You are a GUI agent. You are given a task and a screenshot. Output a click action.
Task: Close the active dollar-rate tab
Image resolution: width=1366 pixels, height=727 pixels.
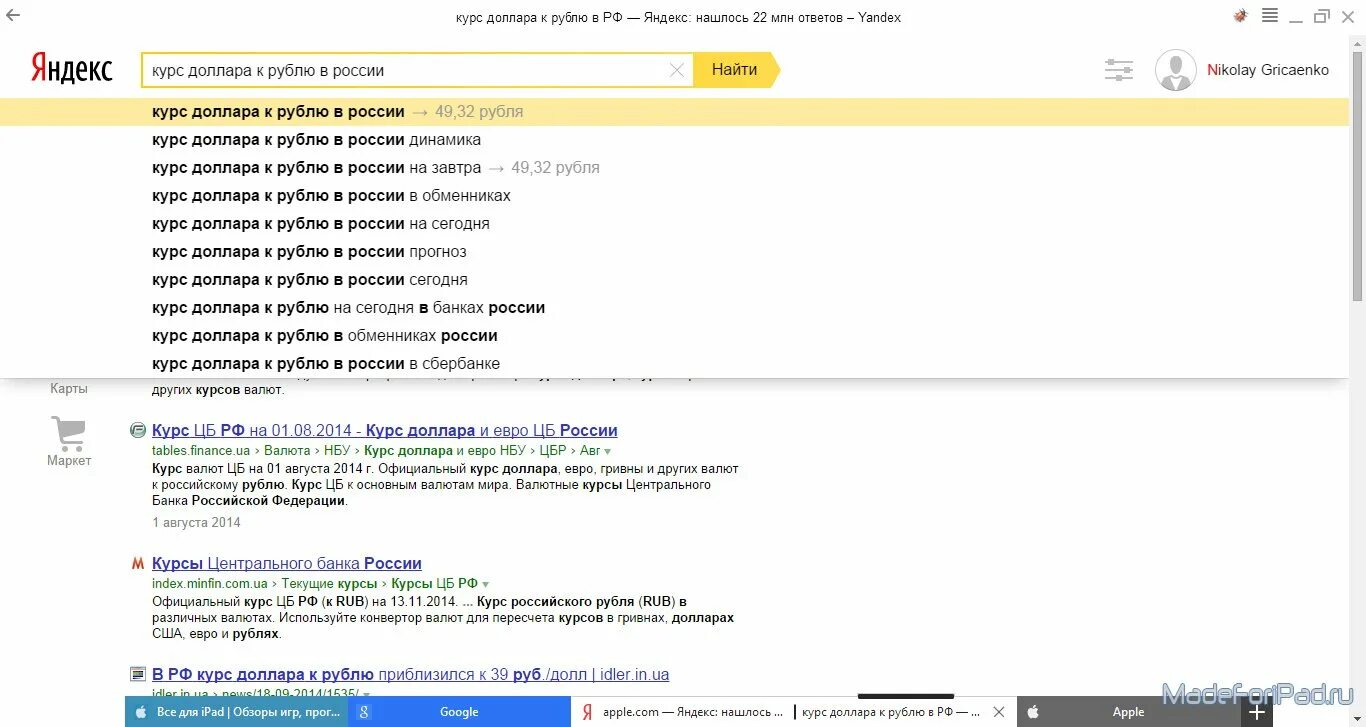998,712
